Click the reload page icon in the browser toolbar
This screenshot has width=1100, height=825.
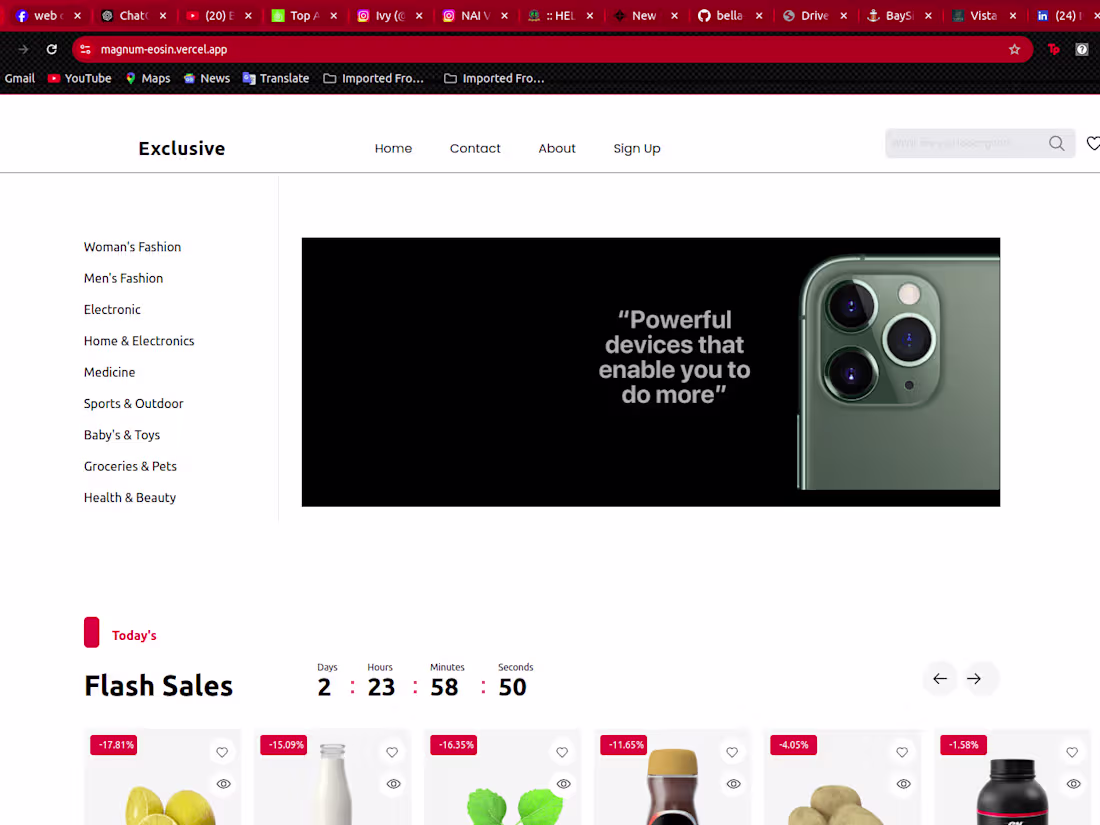pos(51,48)
